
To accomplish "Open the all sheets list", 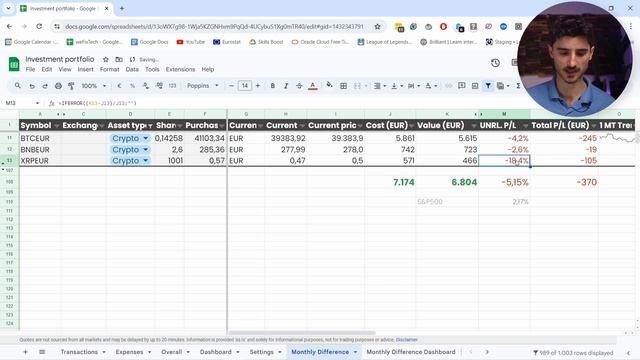I will click(x=42, y=352).
